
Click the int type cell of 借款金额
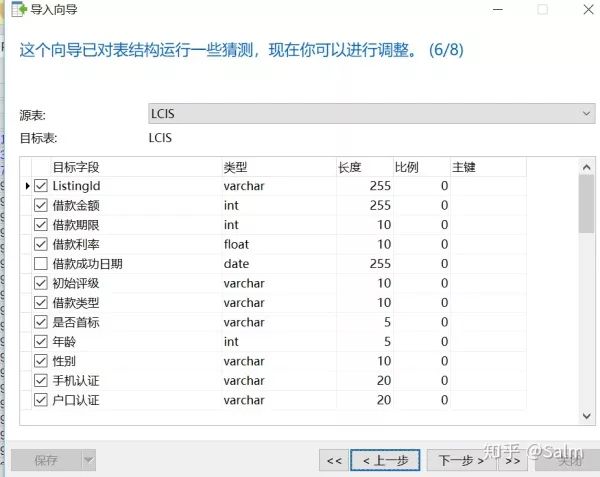click(x=279, y=205)
